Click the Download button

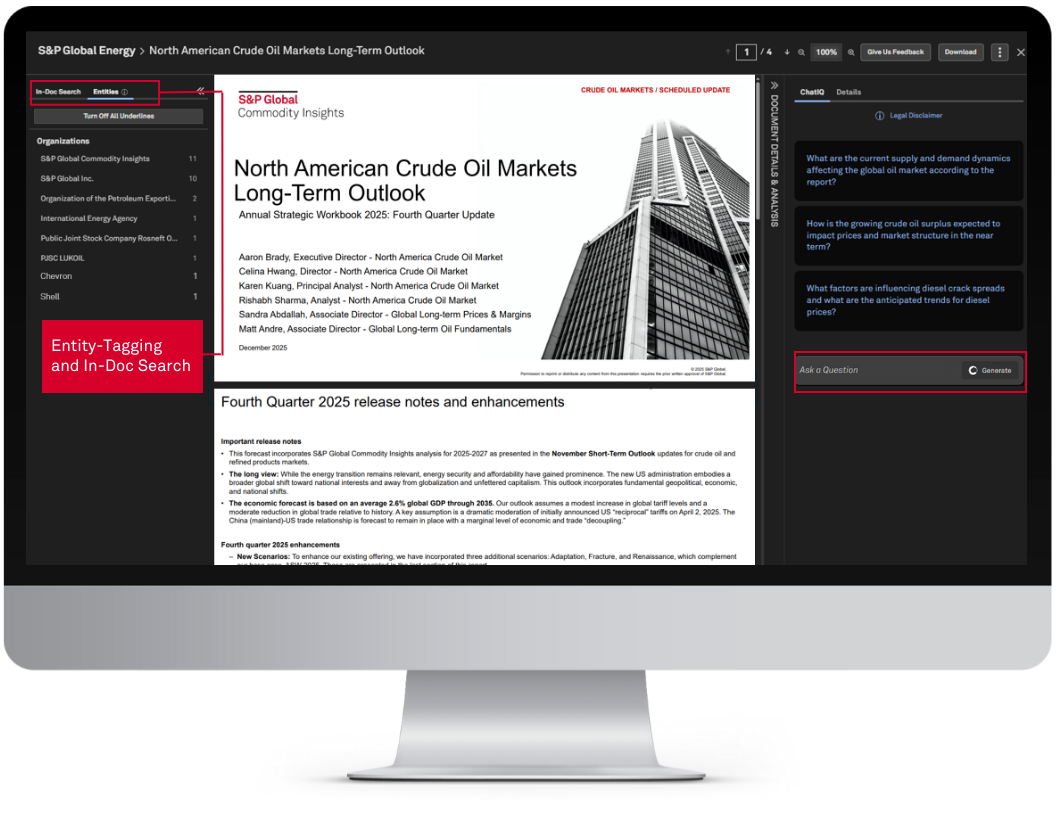(960, 52)
